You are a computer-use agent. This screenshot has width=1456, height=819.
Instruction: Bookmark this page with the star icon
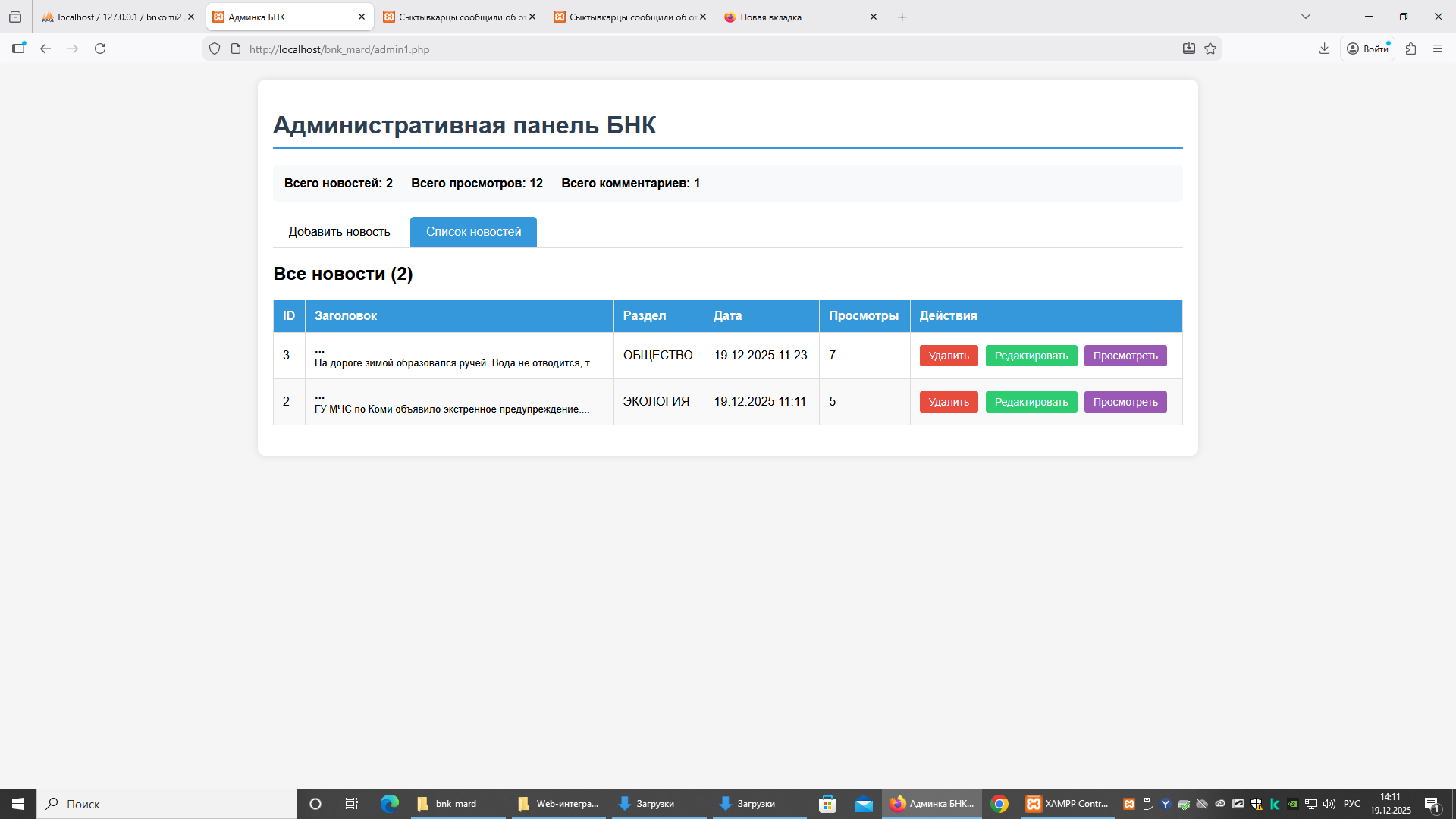coord(1210,49)
